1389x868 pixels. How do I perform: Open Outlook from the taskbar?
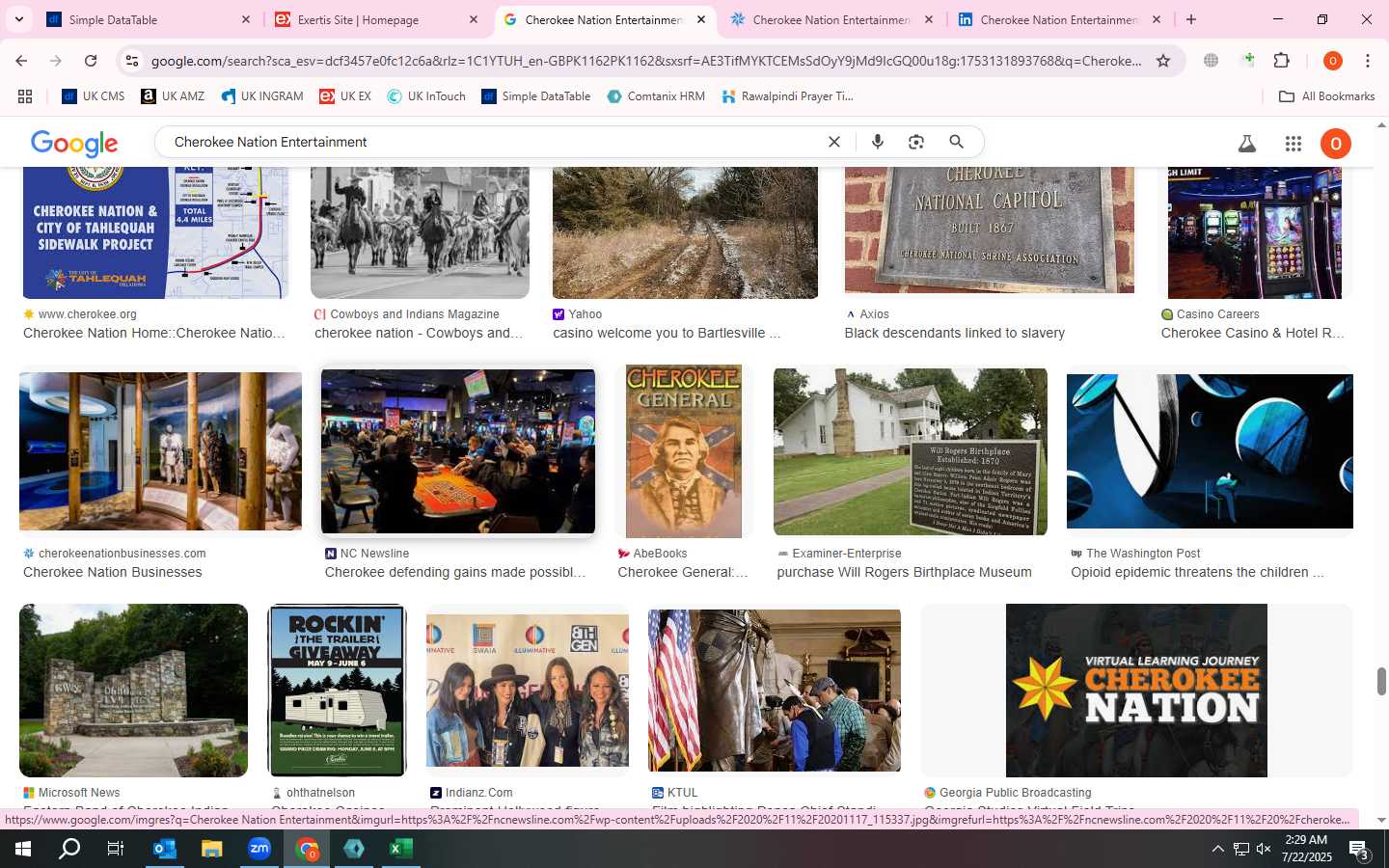(x=164, y=849)
